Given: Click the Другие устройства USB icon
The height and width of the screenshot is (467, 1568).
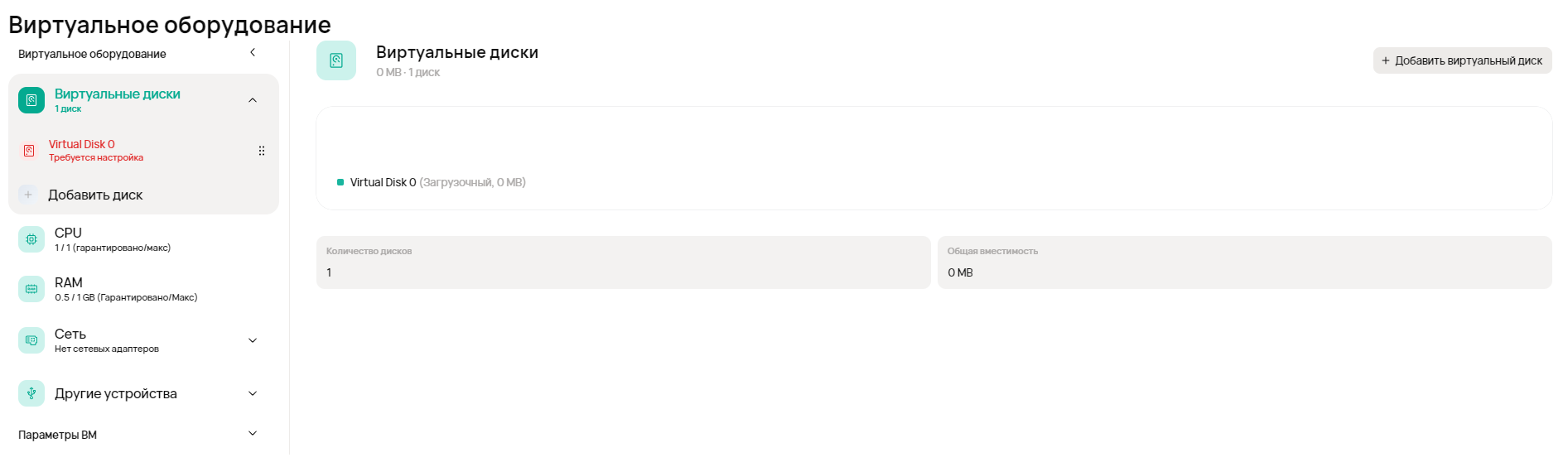Looking at the screenshot, I should pos(31,393).
